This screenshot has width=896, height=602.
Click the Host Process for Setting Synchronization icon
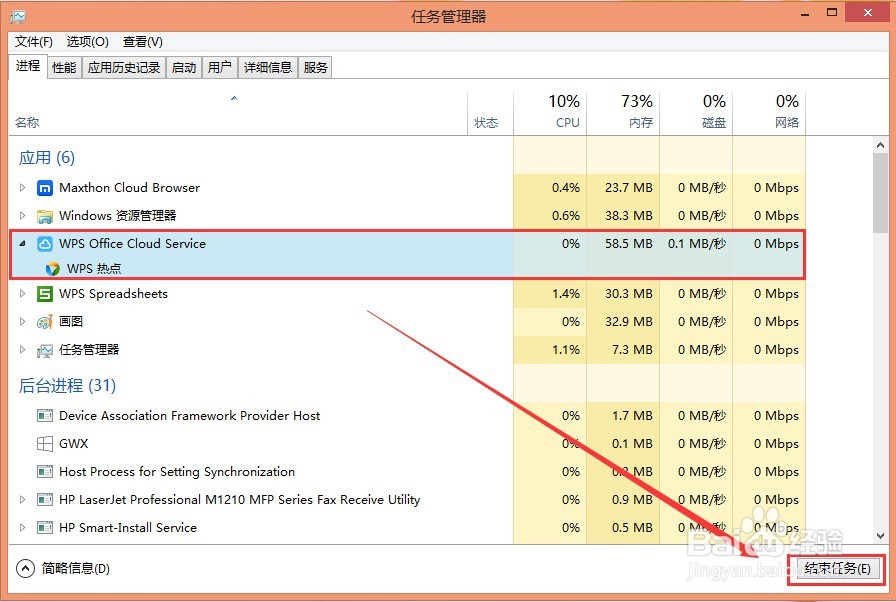pos(45,472)
